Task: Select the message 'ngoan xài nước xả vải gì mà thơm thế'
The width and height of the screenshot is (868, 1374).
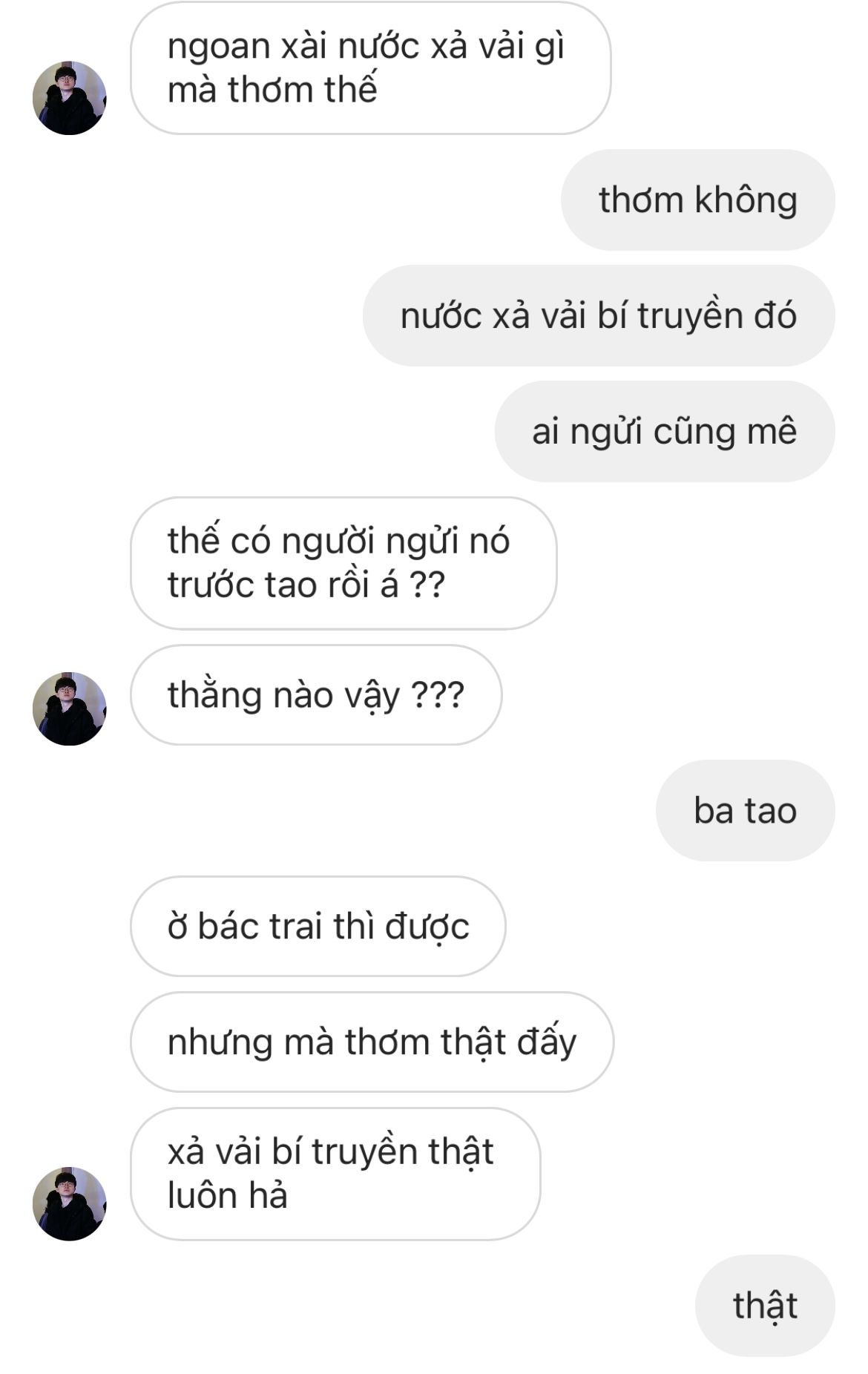Action: pos(370,68)
